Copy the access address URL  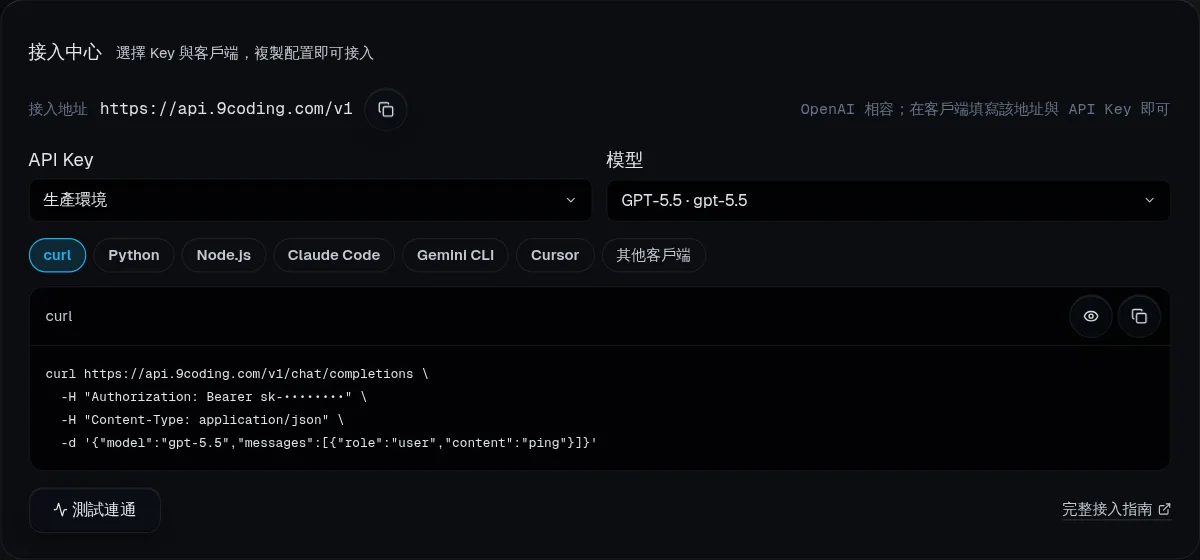click(x=386, y=110)
